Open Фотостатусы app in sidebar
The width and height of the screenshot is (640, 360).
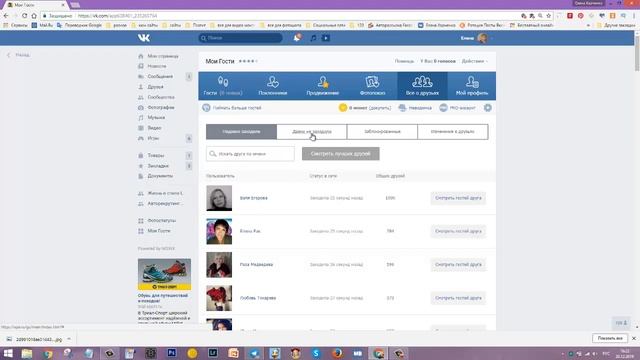[x=162, y=221]
